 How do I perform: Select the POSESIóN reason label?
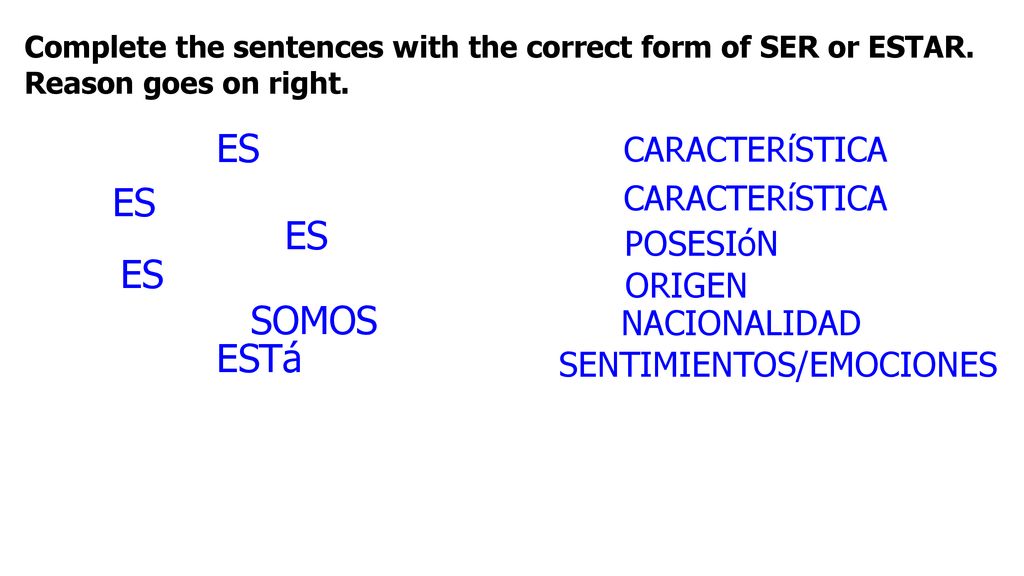(x=701, y=244)
